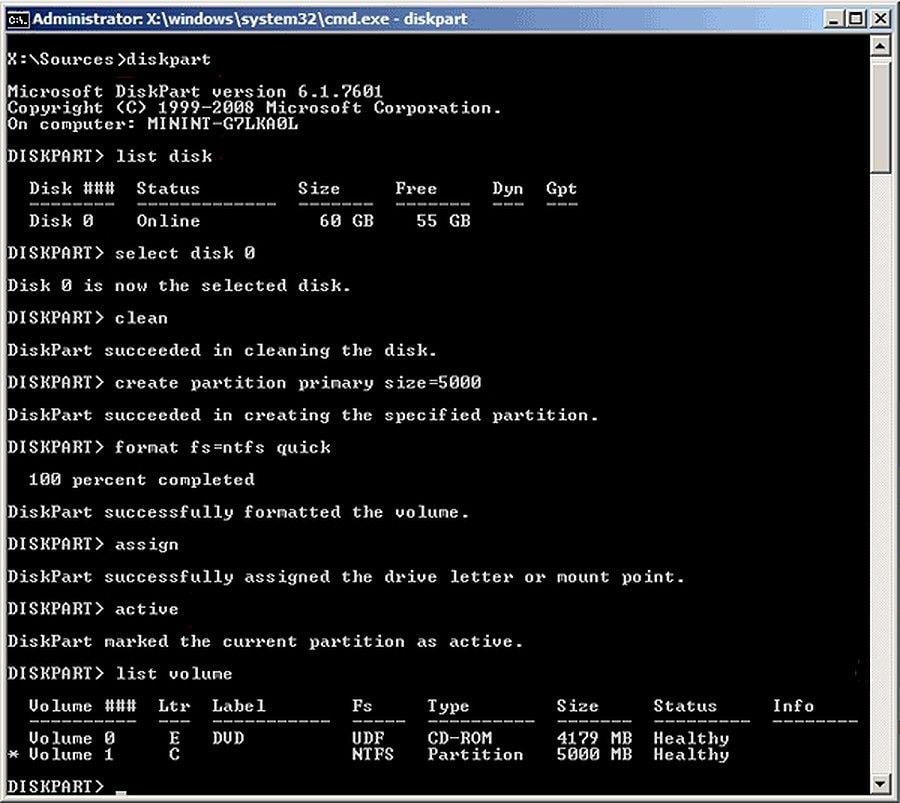Click the final DISKPART> prompt with the cursor
This screenshot has height=803, width=900.
point(67,786)
